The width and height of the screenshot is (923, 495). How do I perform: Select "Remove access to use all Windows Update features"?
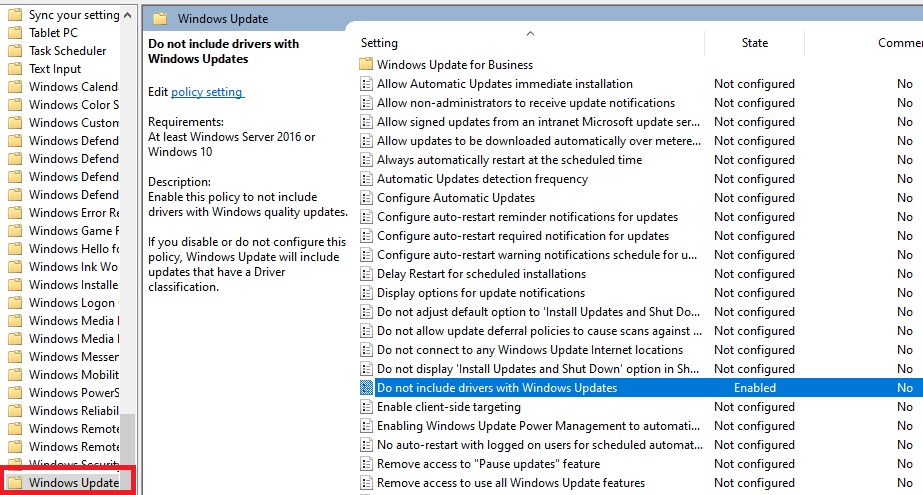click(x=510, y=483)
